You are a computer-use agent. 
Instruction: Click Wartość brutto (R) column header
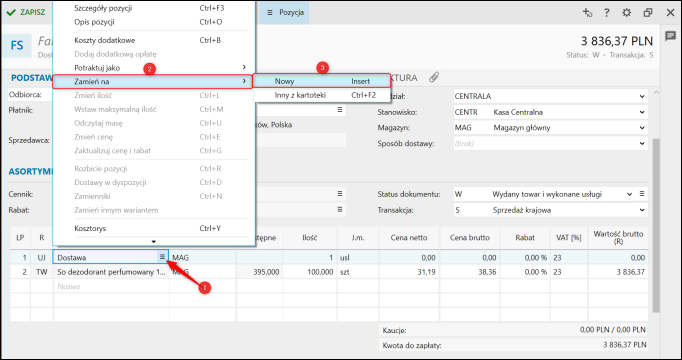tap(618, 238)
